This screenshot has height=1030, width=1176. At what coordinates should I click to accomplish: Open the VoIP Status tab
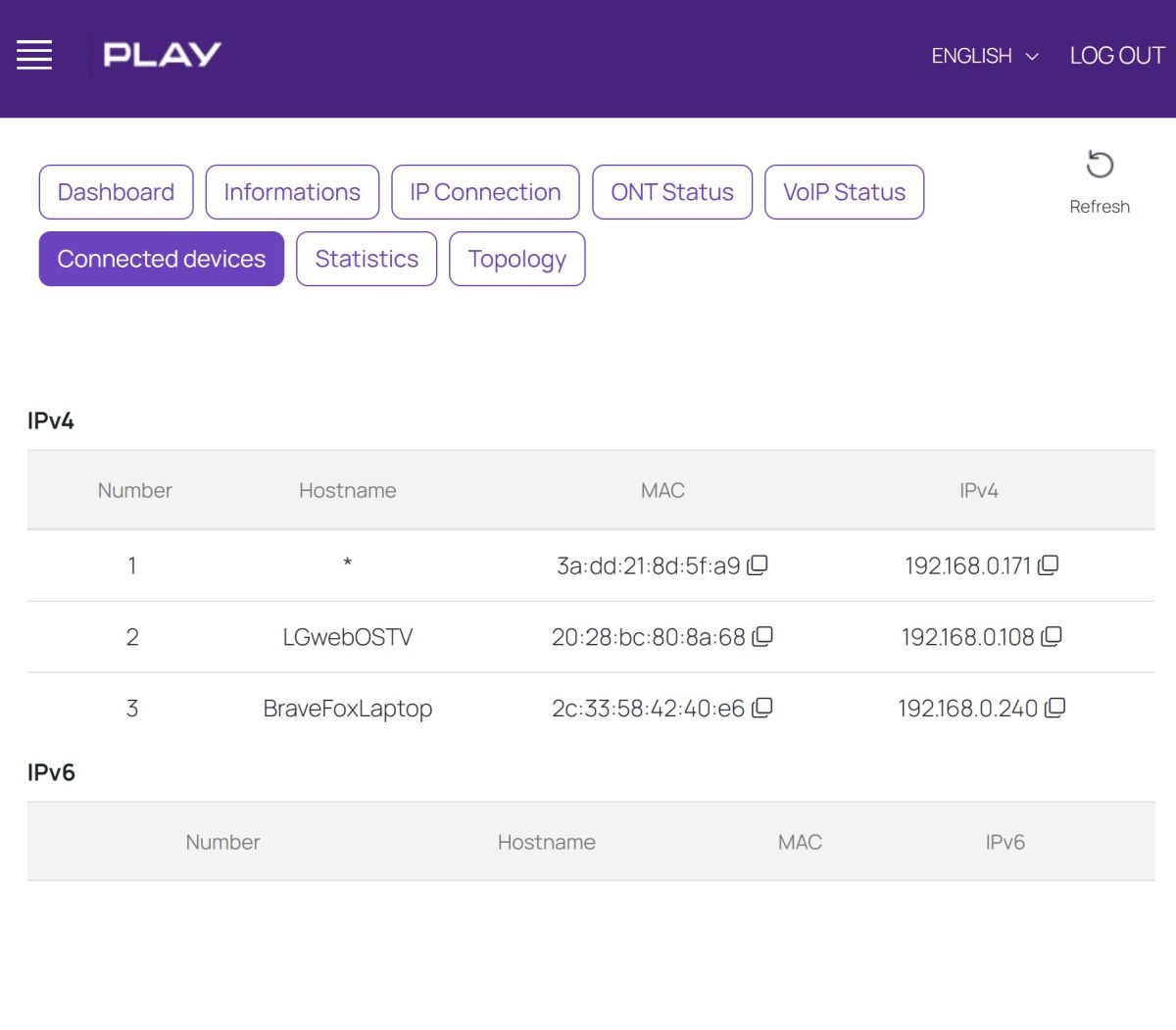click(844, 192)
